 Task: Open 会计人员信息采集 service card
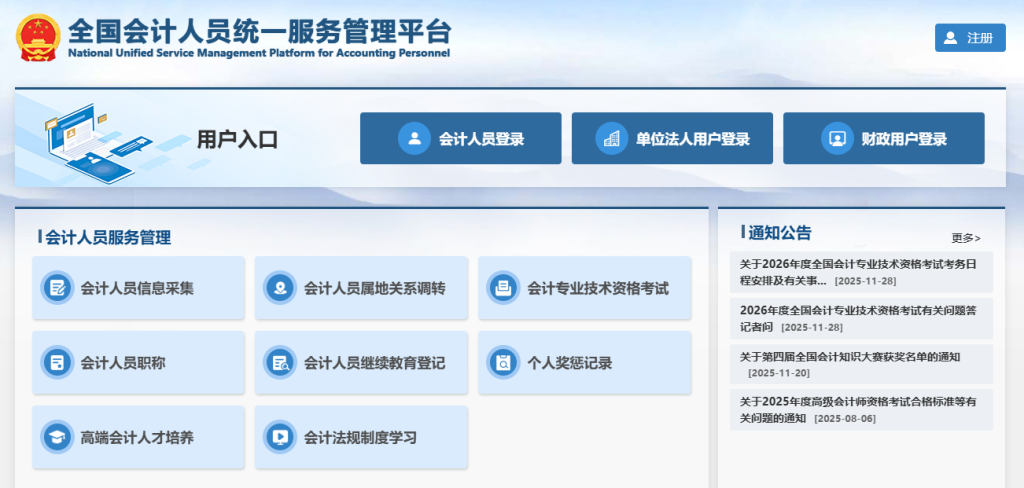pyautogui.click(x=138, y=288)
